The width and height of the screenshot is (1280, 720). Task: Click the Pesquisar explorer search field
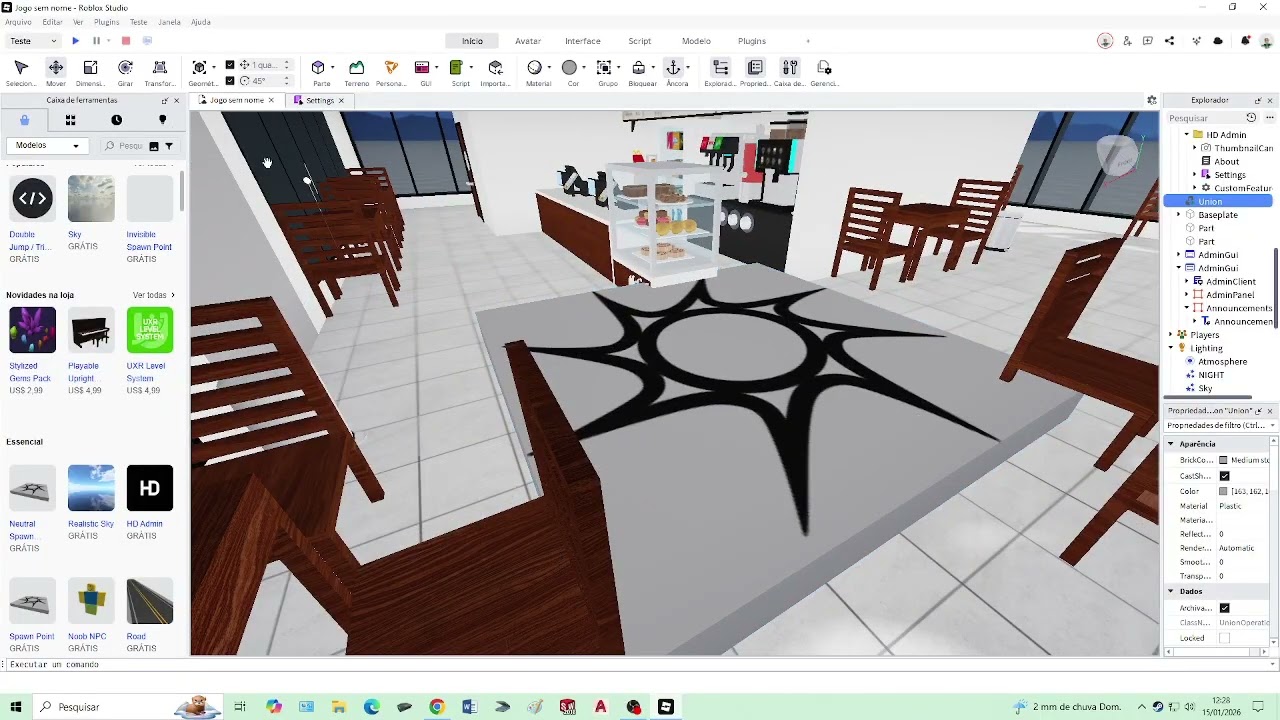[x=1205, y=118]
